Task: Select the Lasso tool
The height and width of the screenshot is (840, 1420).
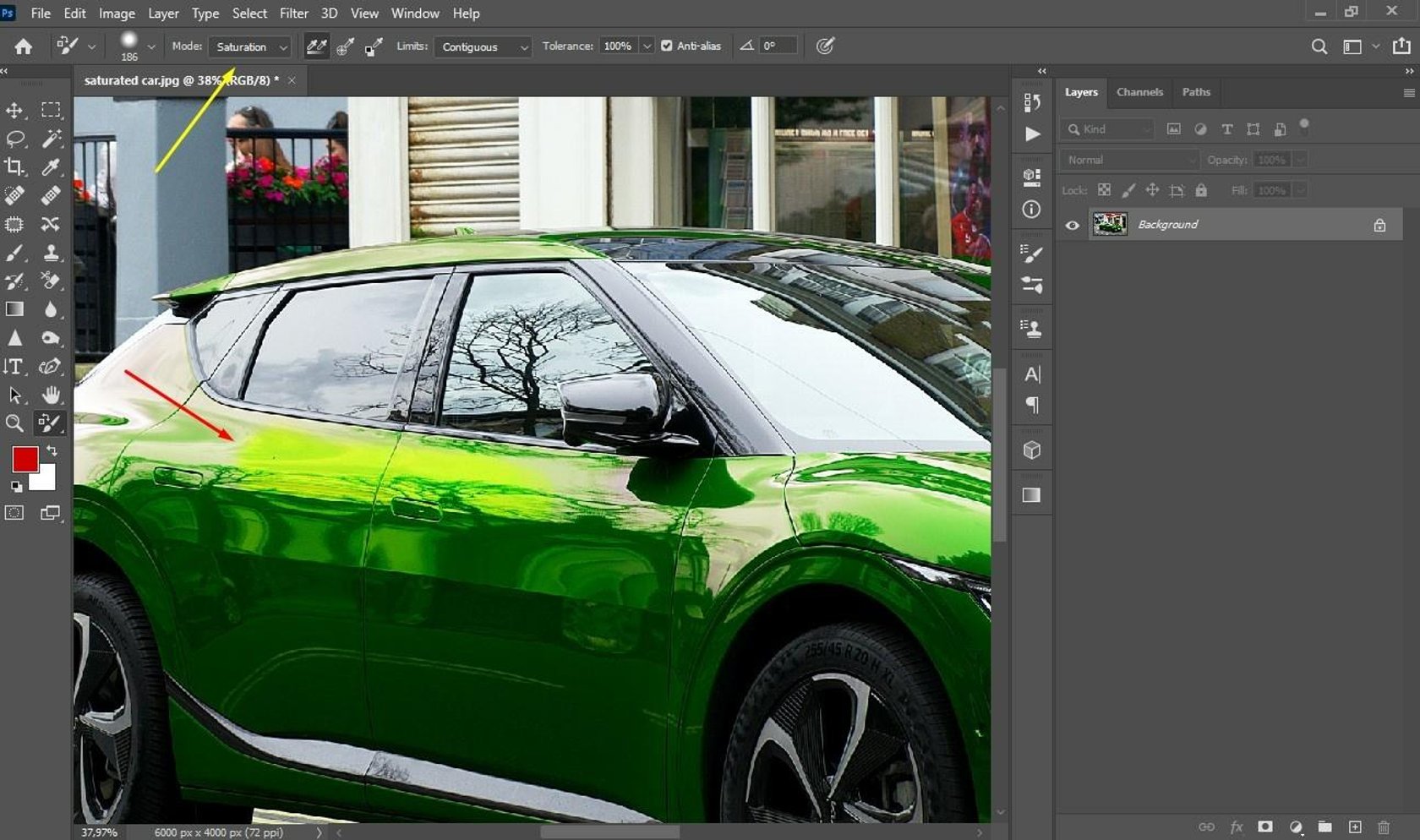Action: (13, 139)
